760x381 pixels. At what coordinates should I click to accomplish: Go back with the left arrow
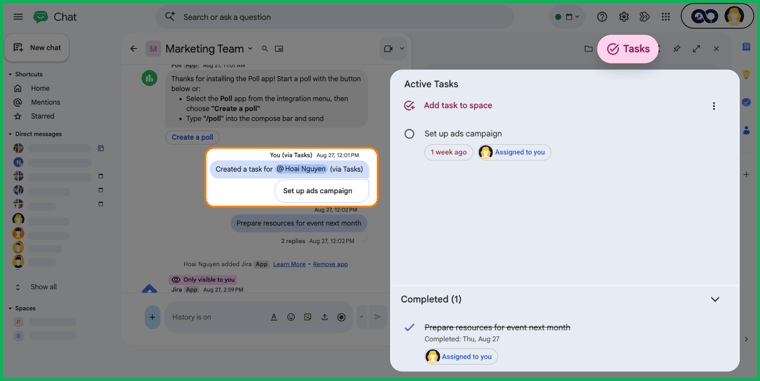(134, 48)
